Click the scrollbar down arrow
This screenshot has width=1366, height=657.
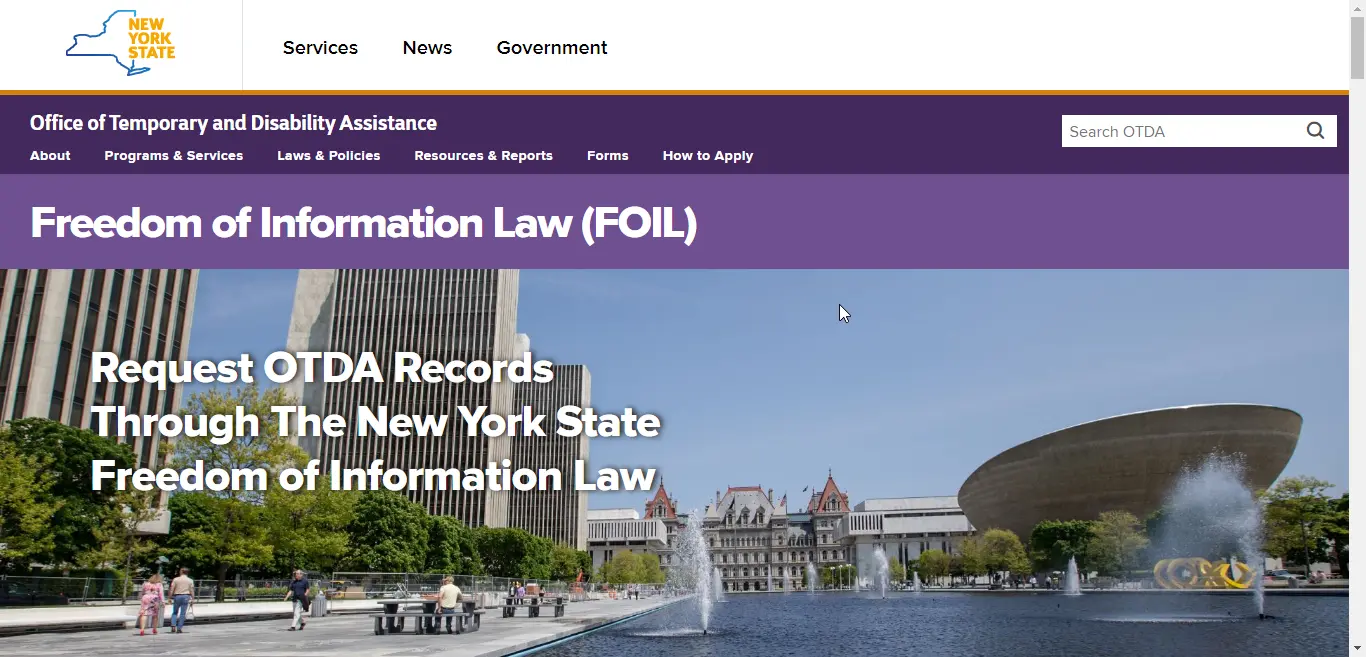[x=1357, y=648]
